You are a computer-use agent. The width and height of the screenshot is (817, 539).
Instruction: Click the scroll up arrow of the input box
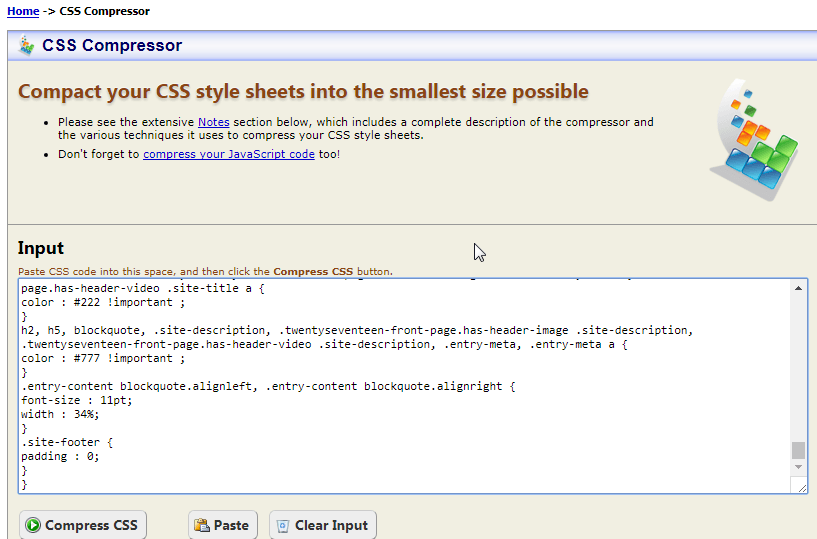799,288
